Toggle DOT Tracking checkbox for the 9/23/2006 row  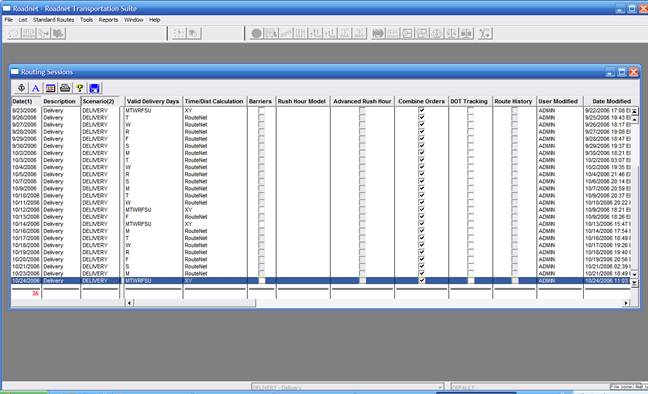[470, 110]
